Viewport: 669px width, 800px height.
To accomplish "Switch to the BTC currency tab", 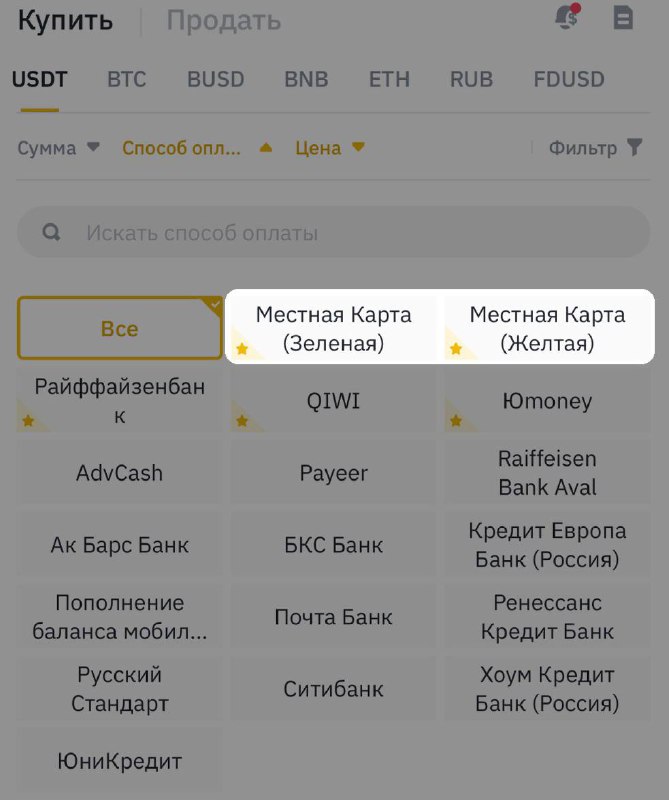I will [127, 80].
